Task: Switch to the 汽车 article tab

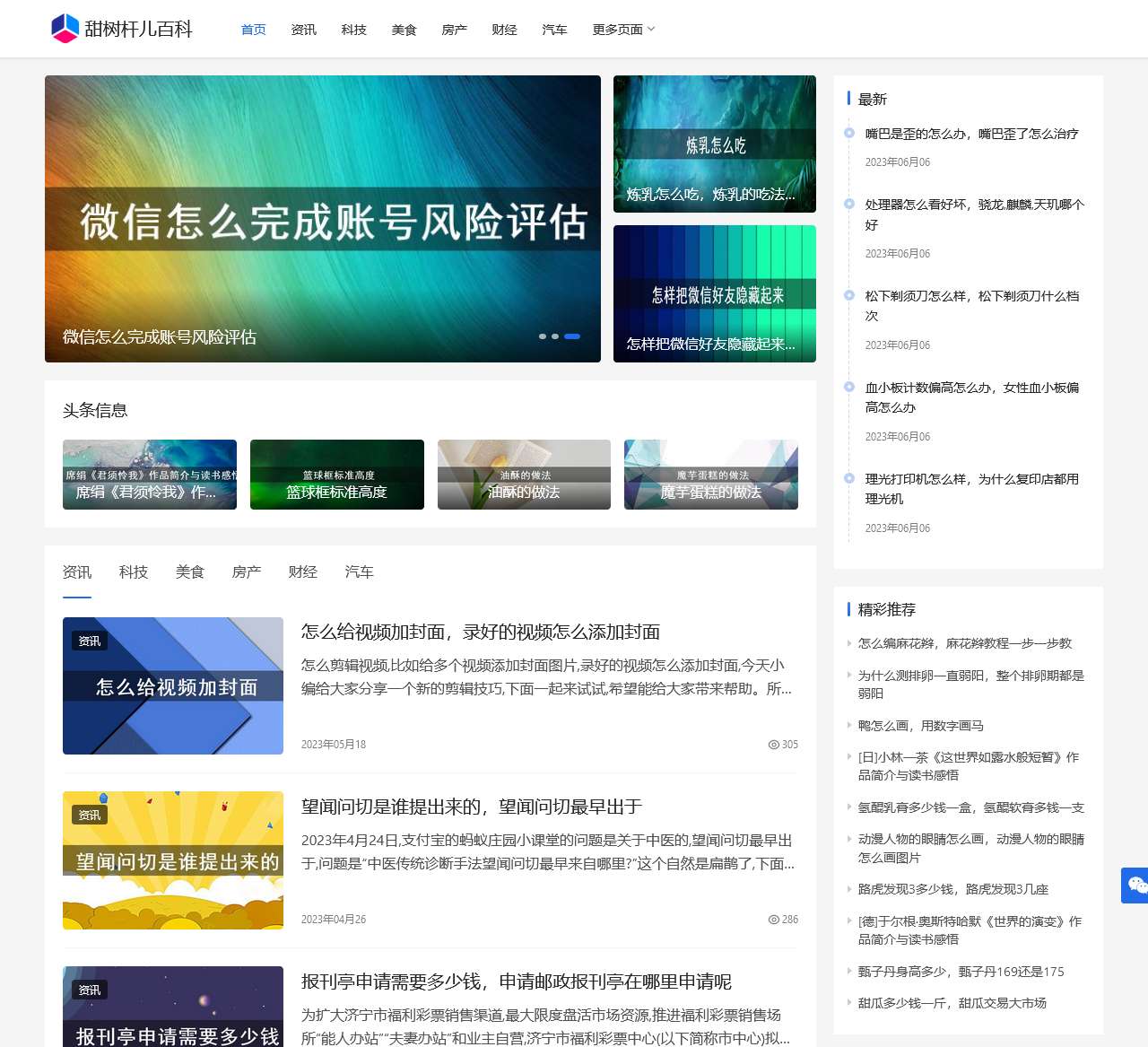Action: (359, 571)
